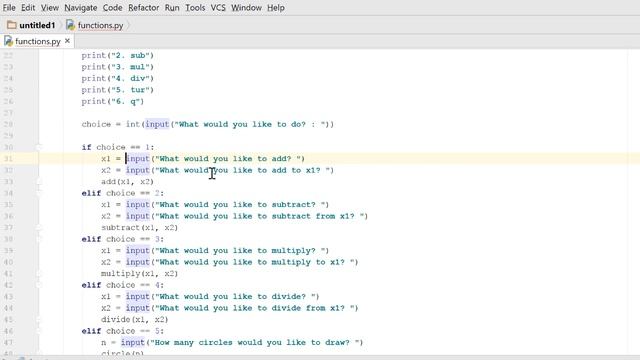Click the subtract(x1, x2) call
The height and width of the screenshot is (360, 640).
click(140, 228)
